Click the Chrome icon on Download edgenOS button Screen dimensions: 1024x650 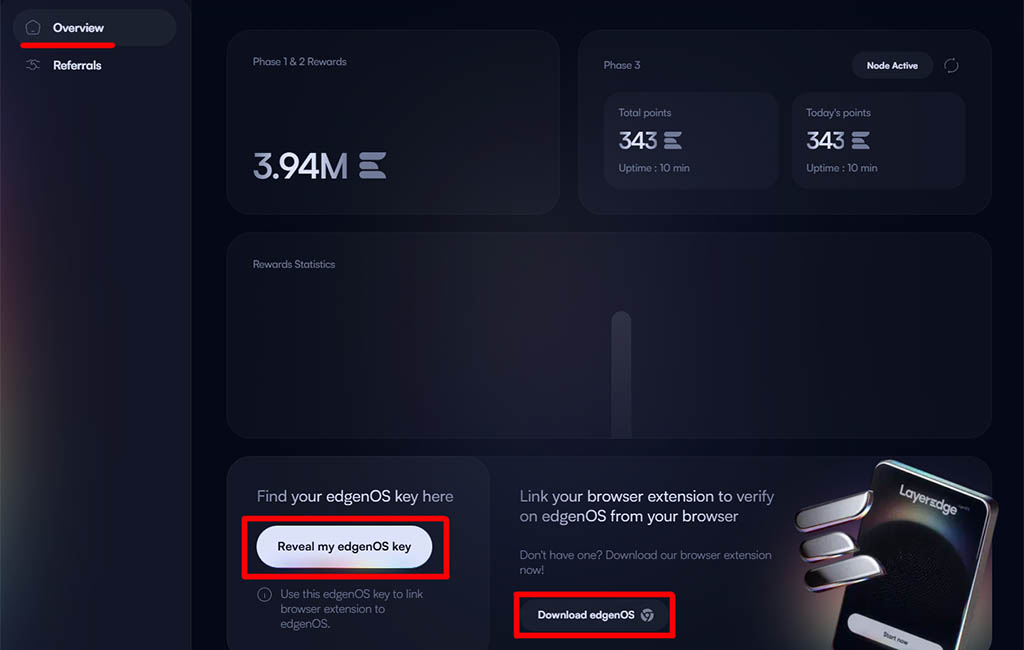(647, 615)
